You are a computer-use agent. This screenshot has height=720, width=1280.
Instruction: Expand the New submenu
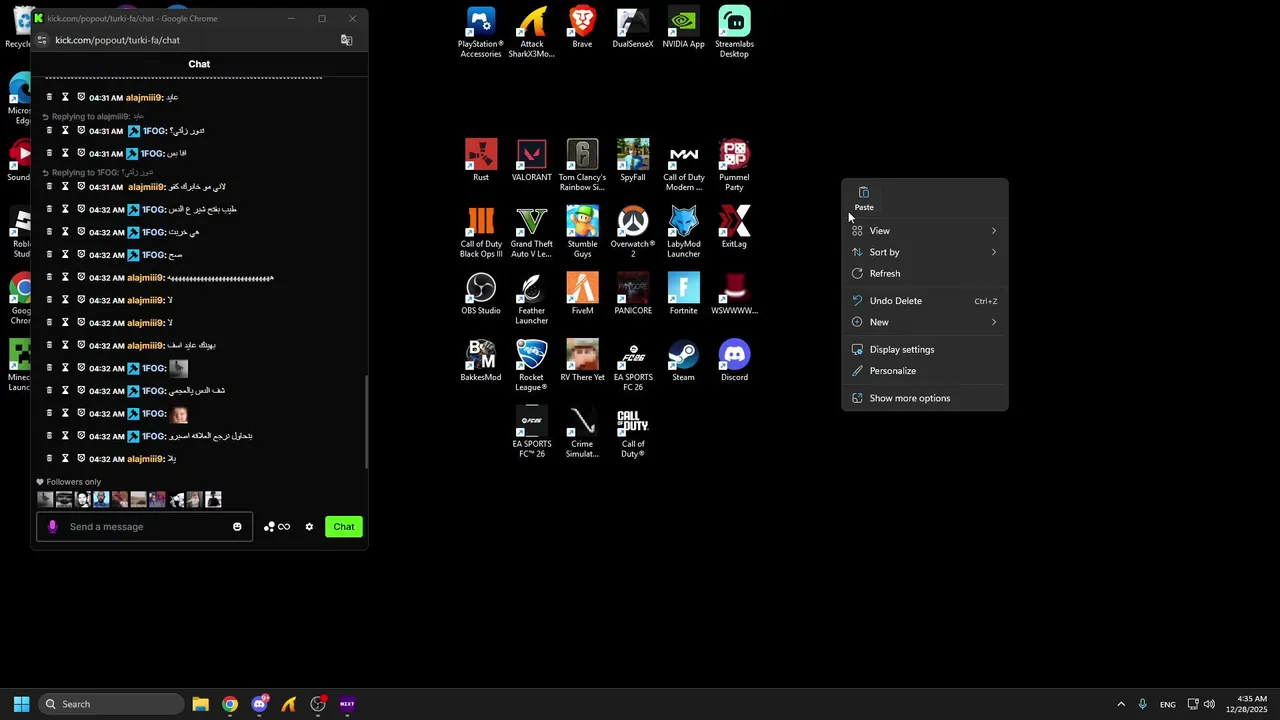coord(925,322)
